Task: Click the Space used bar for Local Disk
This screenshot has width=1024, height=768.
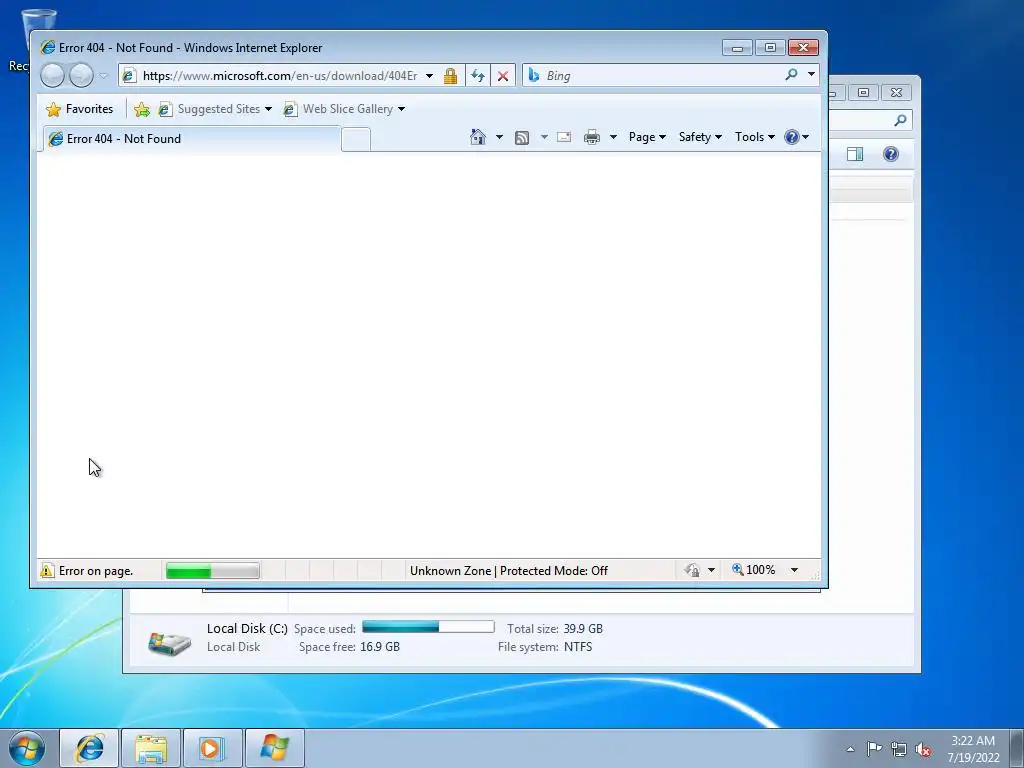Action: click(428, 627)
